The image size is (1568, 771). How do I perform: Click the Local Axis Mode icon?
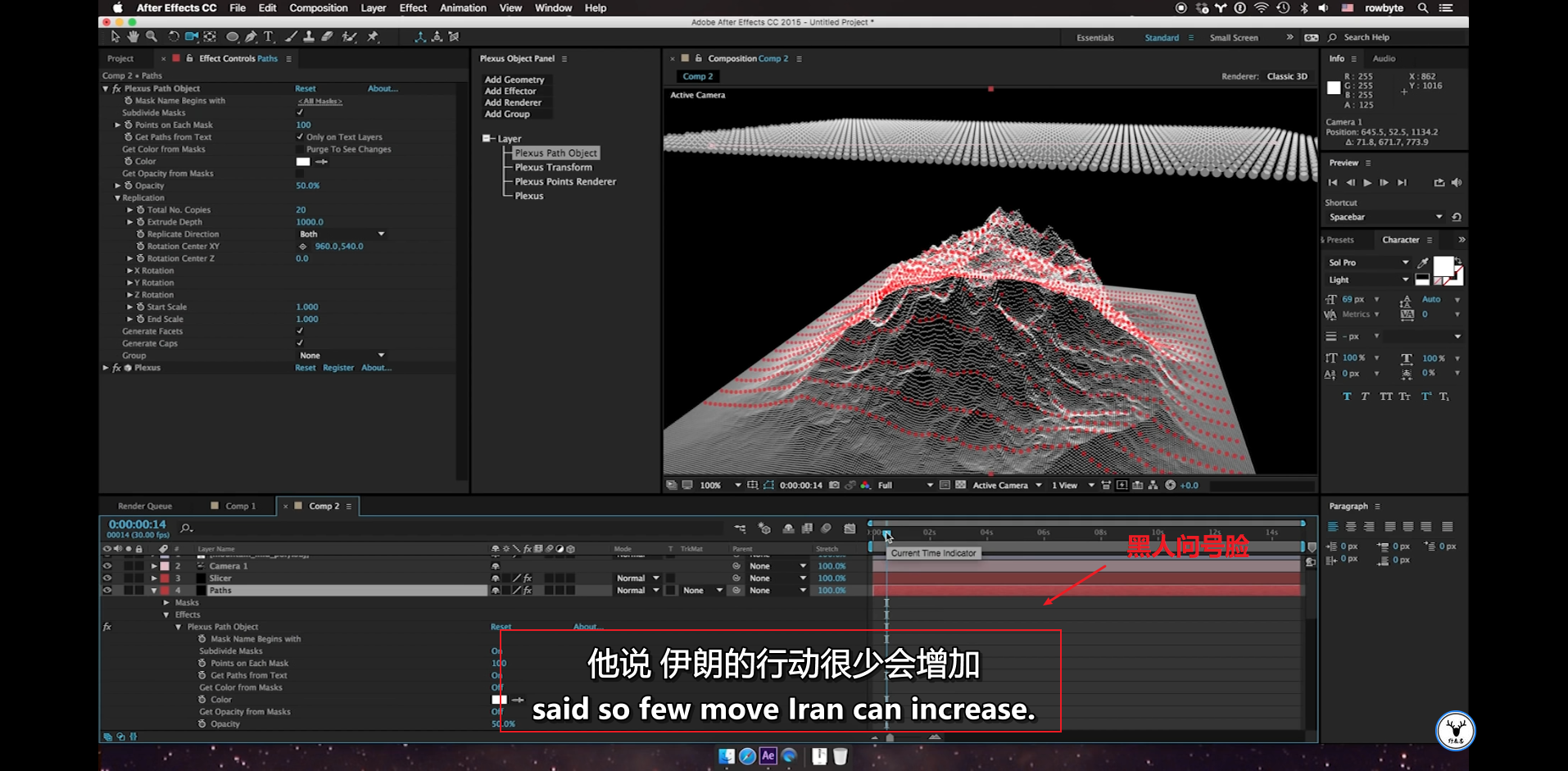420,37
